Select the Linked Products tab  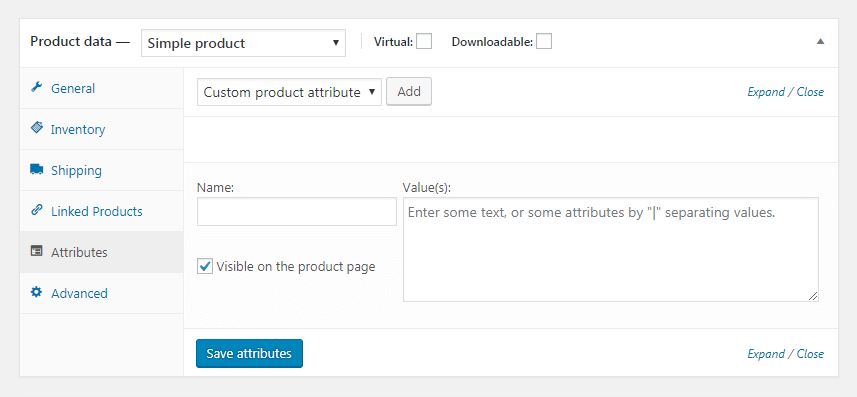(102, 211)
